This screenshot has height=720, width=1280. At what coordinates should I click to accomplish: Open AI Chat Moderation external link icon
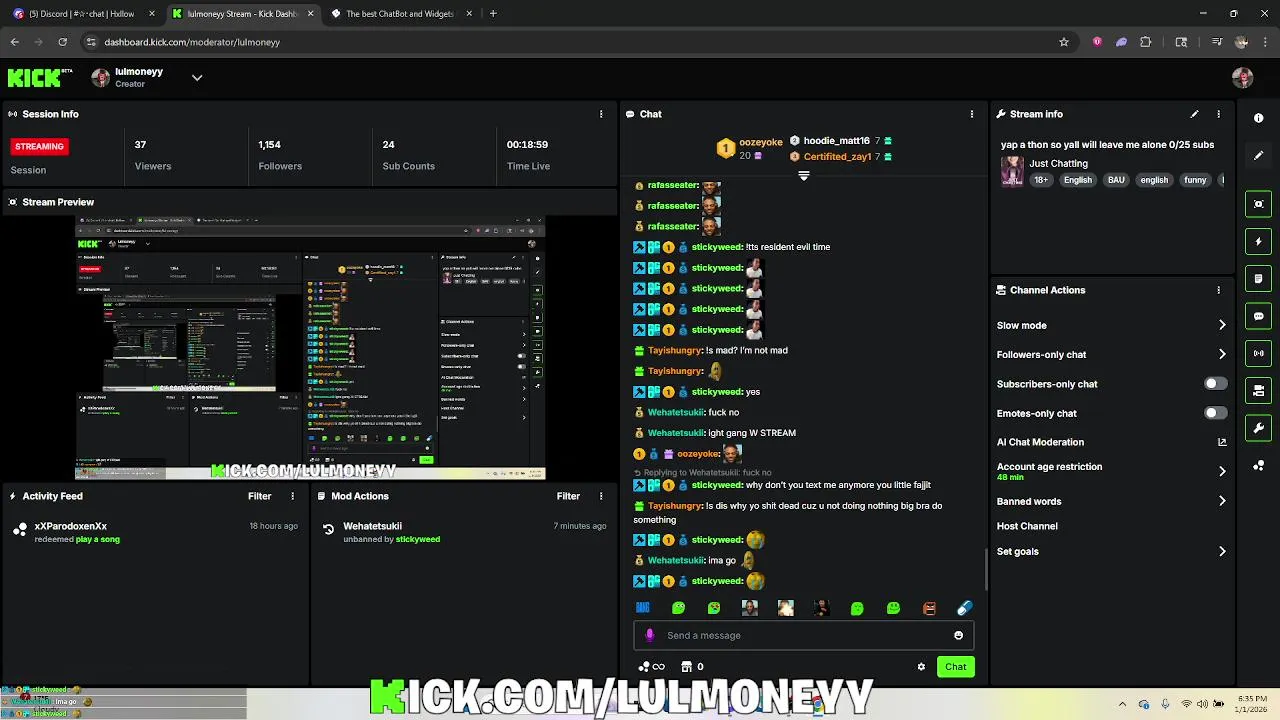tap(1222, 442)
